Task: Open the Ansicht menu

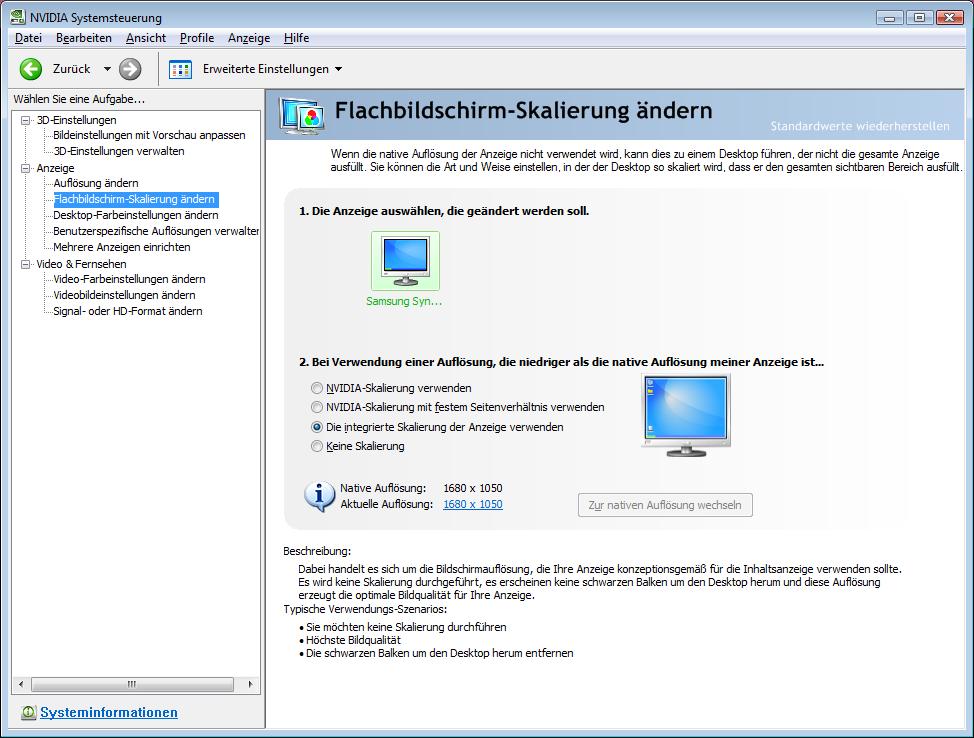Action: [x=146, y=38]
